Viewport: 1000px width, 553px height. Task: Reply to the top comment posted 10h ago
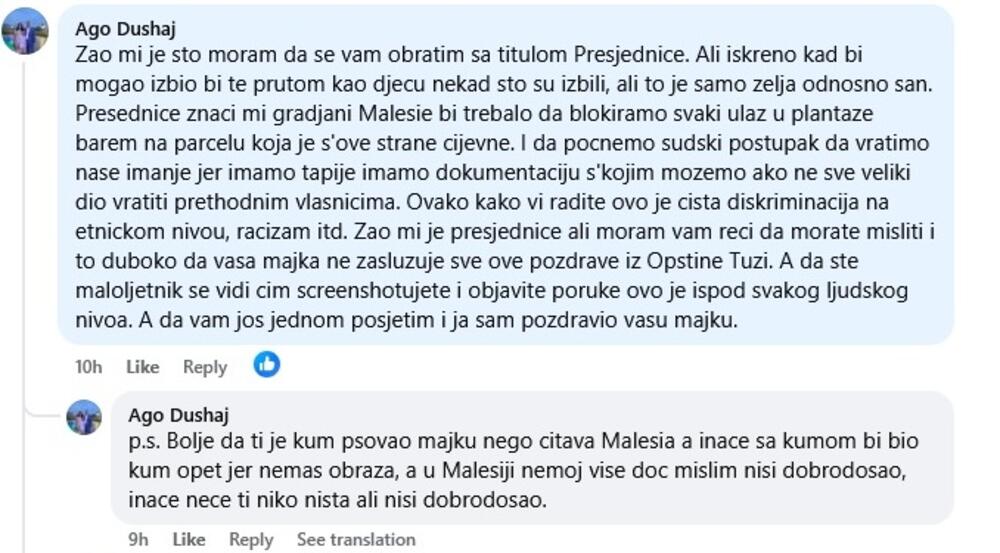point(205,367)
